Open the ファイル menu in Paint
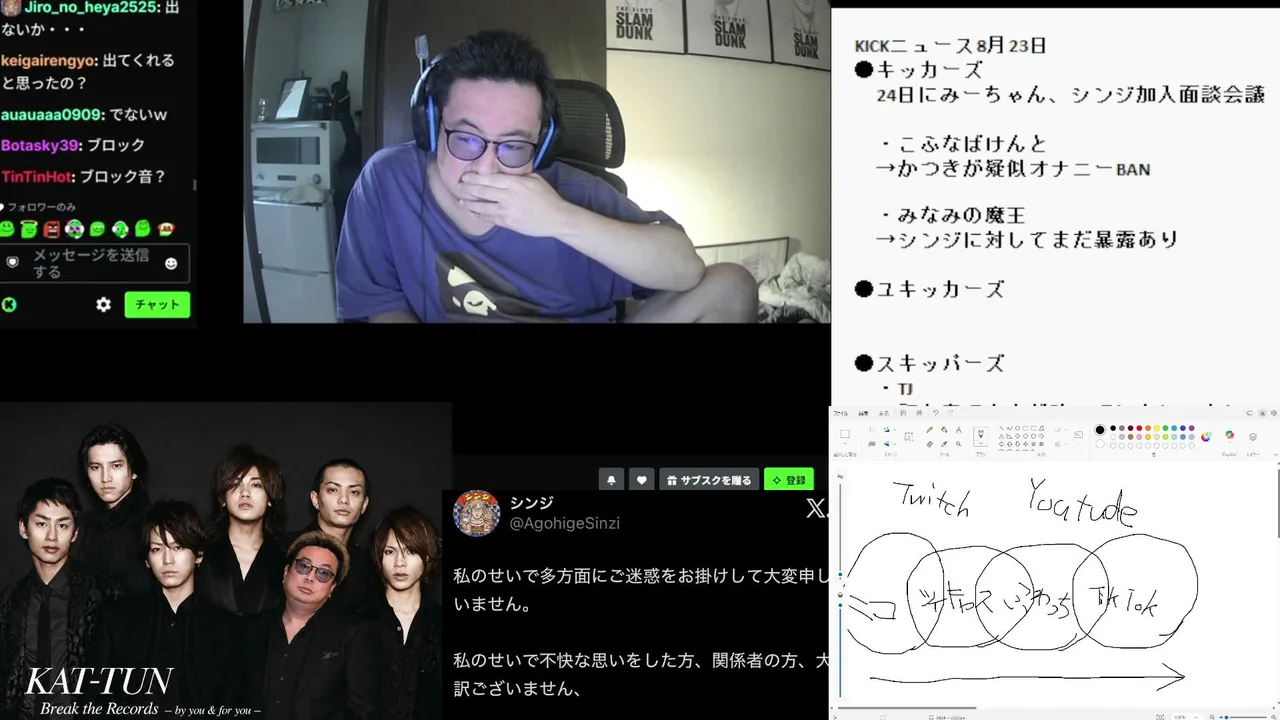The image size is (1280, 720). click(841, 412)
